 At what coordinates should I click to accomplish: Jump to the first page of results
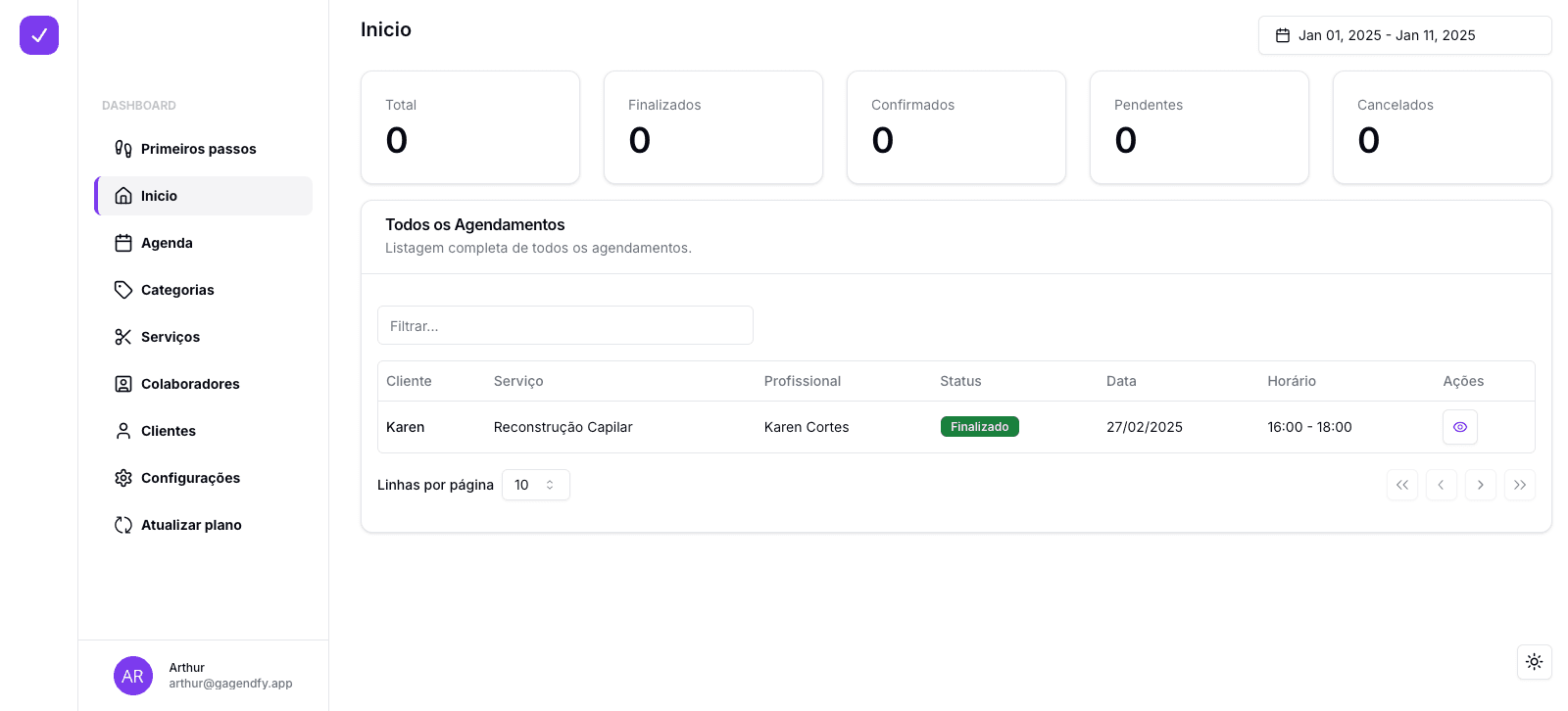[x=1401, y=485]
